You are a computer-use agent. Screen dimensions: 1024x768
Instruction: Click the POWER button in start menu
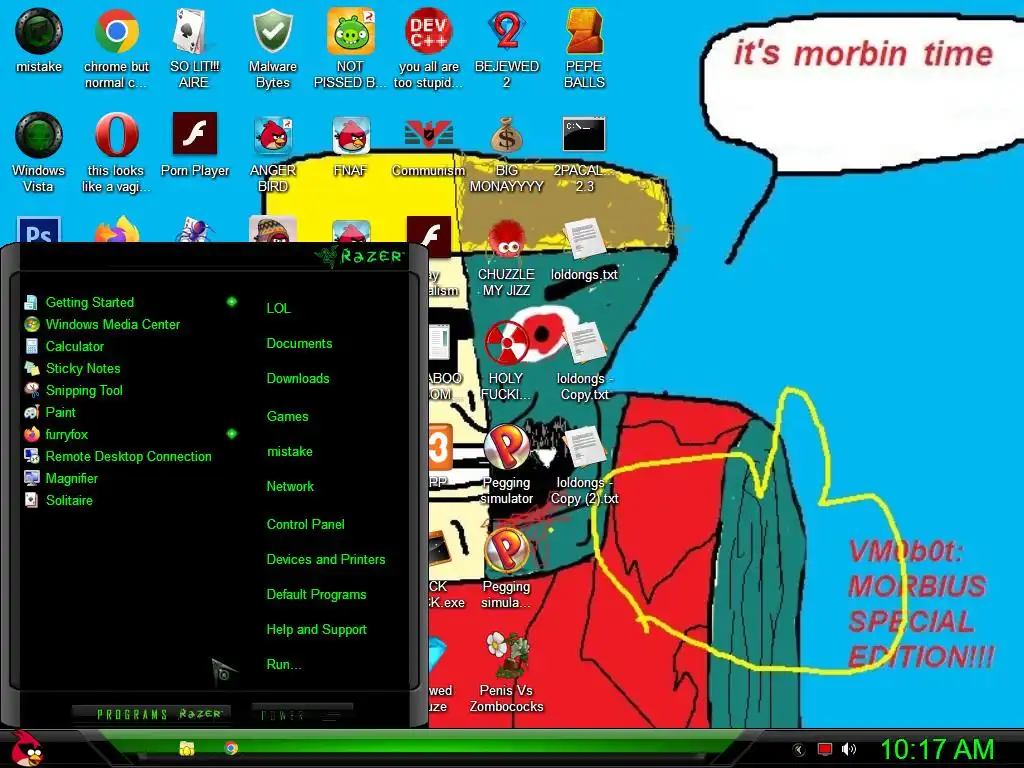click(x=301, y=715)
